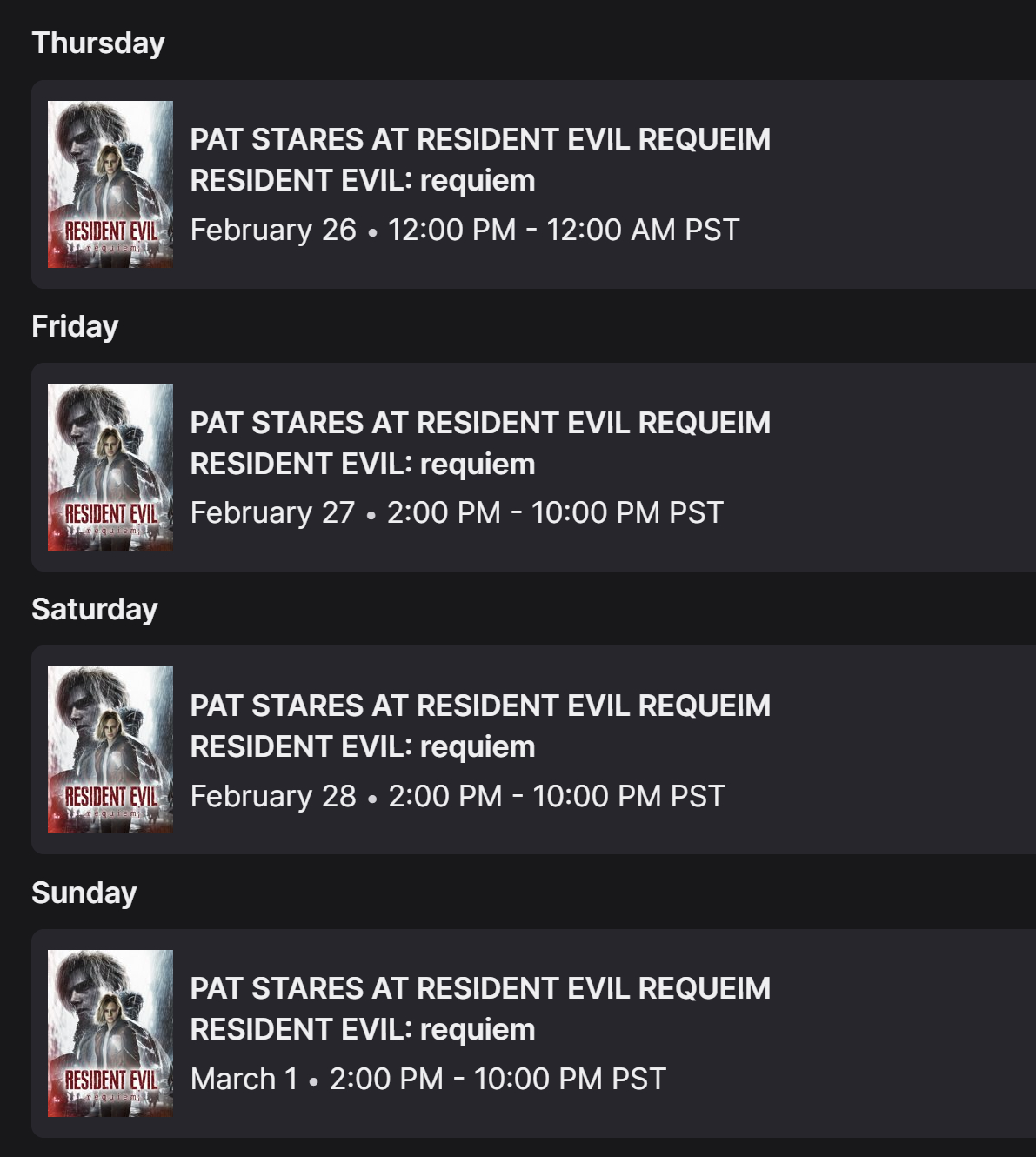Screen dimensions: 1036x1157
Task: Click the Sunday day heading
Action: pyautogui.click(x=84, y=893)
